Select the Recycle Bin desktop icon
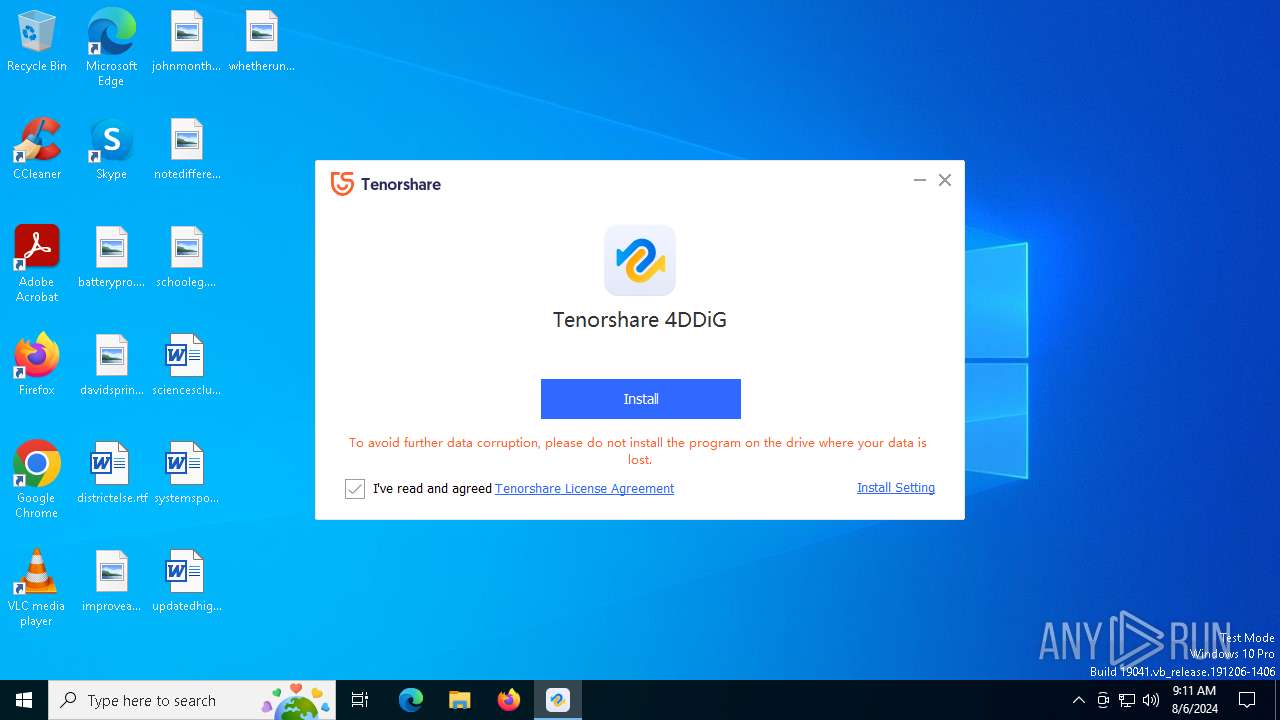 37,42
